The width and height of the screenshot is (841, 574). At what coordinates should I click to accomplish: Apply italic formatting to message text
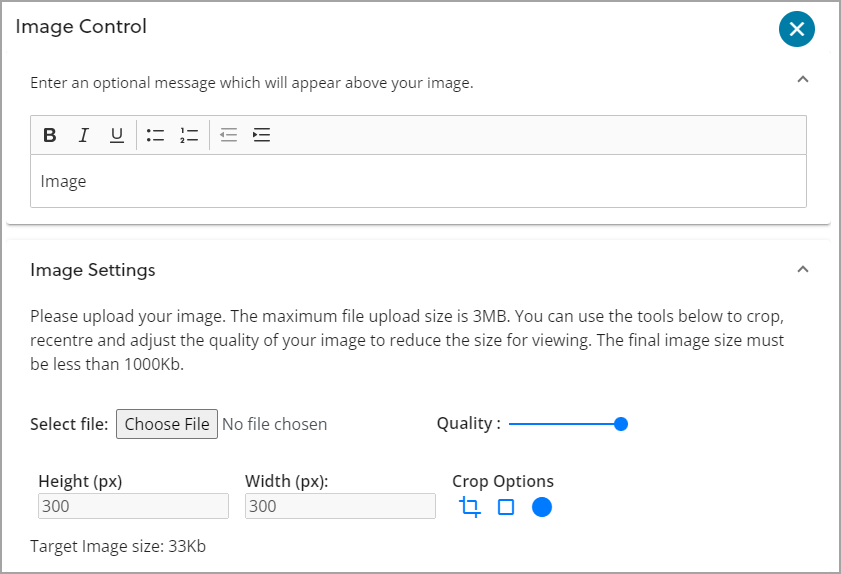click(84, 135)
